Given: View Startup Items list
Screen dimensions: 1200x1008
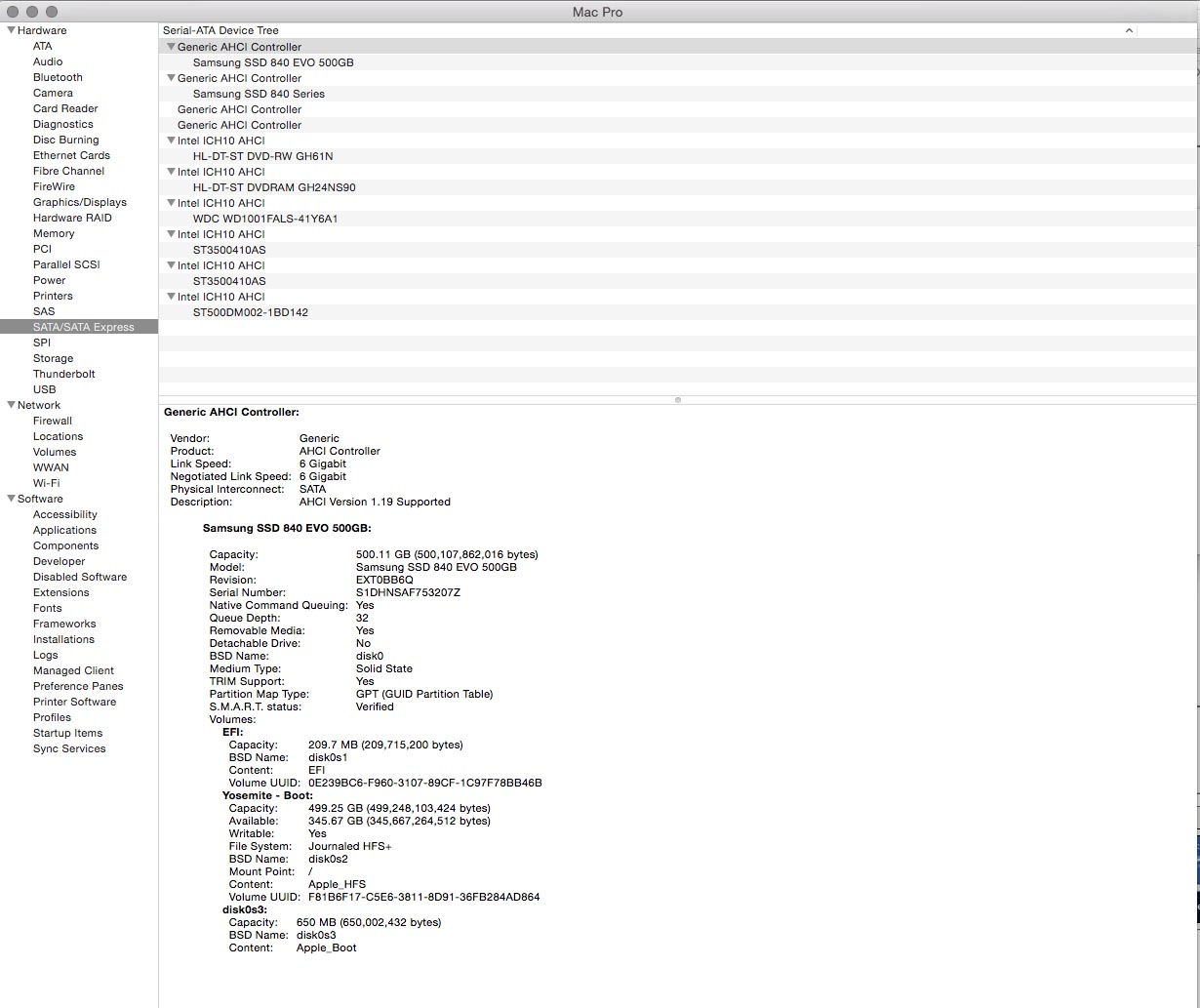Looking at the screenshot, I should (x=67, y=733).
